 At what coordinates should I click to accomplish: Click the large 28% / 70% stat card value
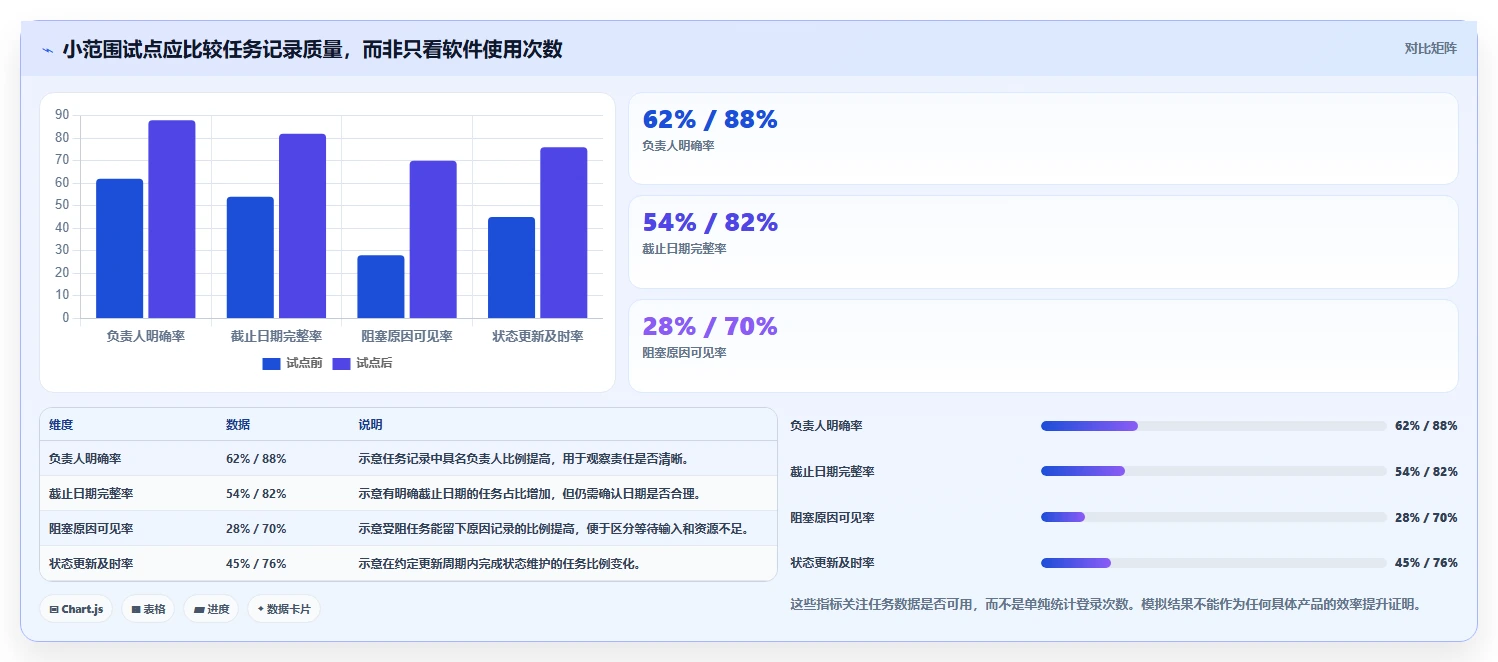click(x=710, y=326)
